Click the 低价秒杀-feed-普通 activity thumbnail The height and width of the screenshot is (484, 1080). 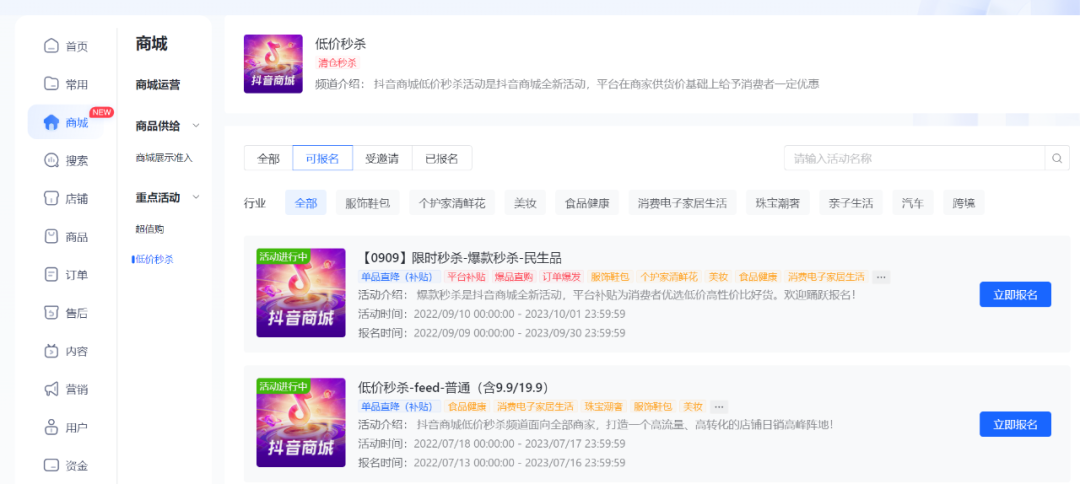[301, 423]
